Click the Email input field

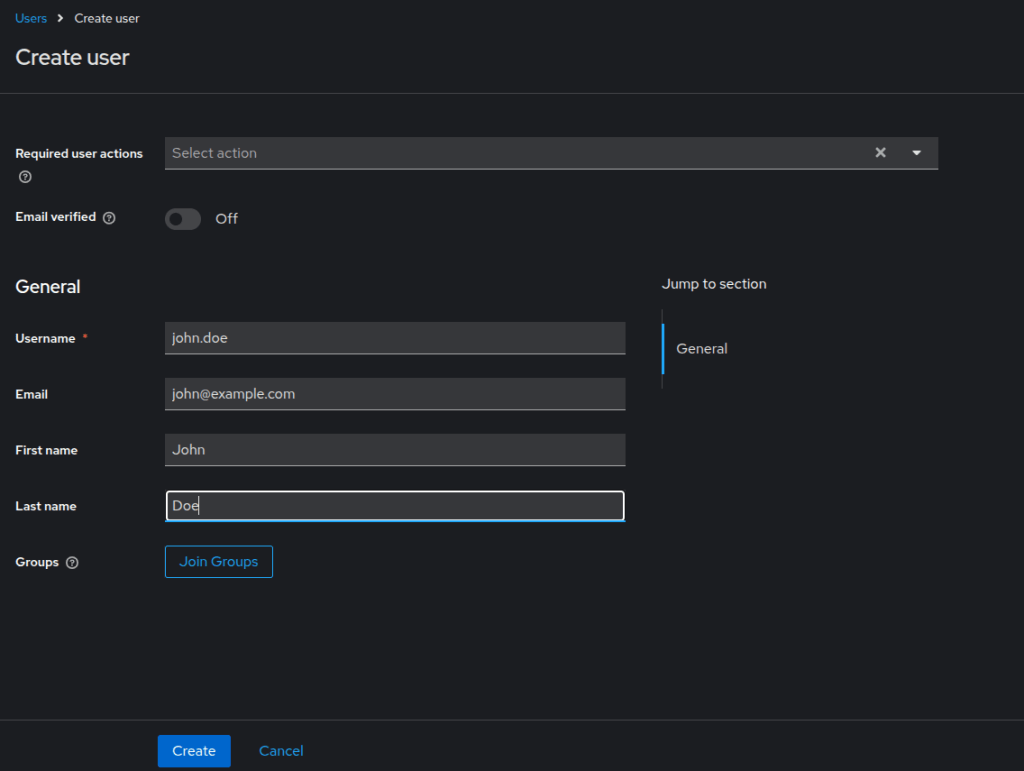tap(395, 393)
